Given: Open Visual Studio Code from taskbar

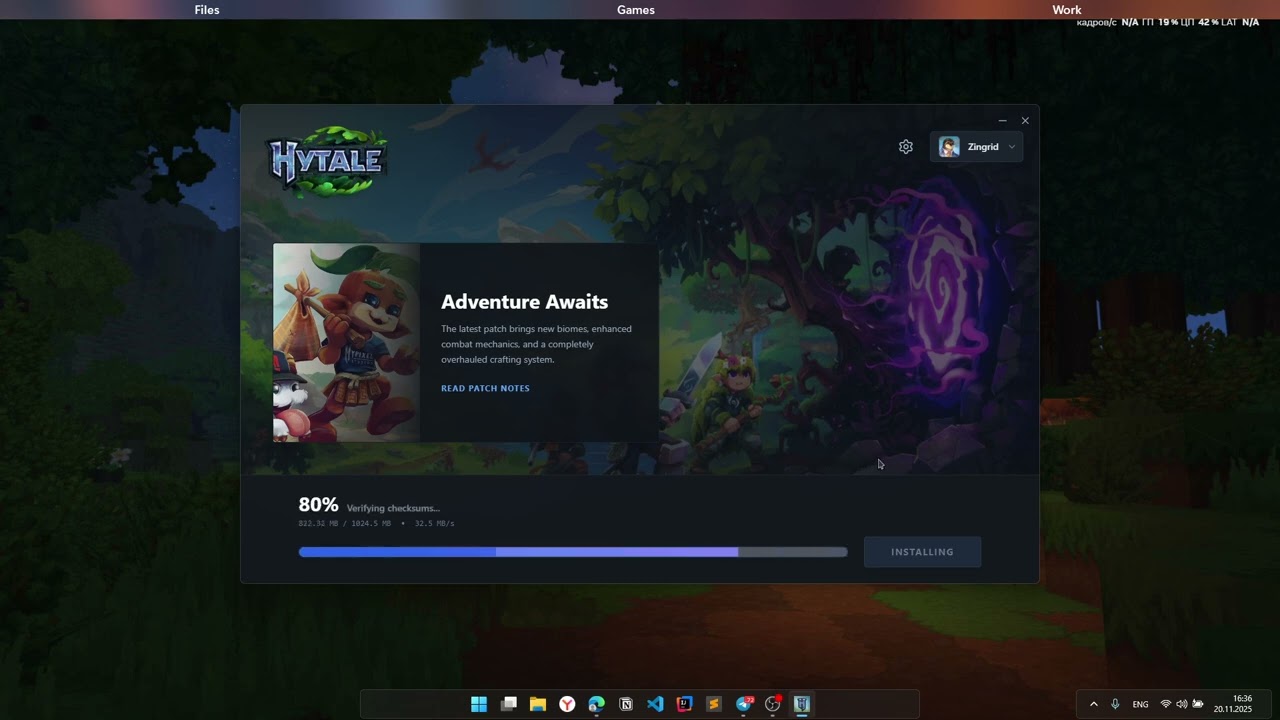Looking at the screenshot, I should pyautogui.click(x=655, y=704).
